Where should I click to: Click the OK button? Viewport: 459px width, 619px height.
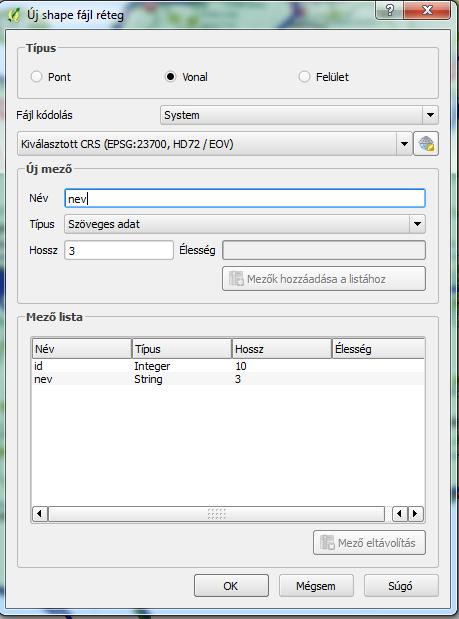(231, 586)
